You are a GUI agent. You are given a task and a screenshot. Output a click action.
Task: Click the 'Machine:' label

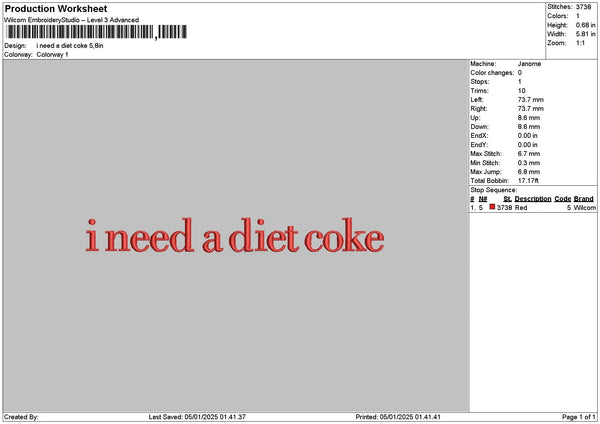[x=483, y=64]
